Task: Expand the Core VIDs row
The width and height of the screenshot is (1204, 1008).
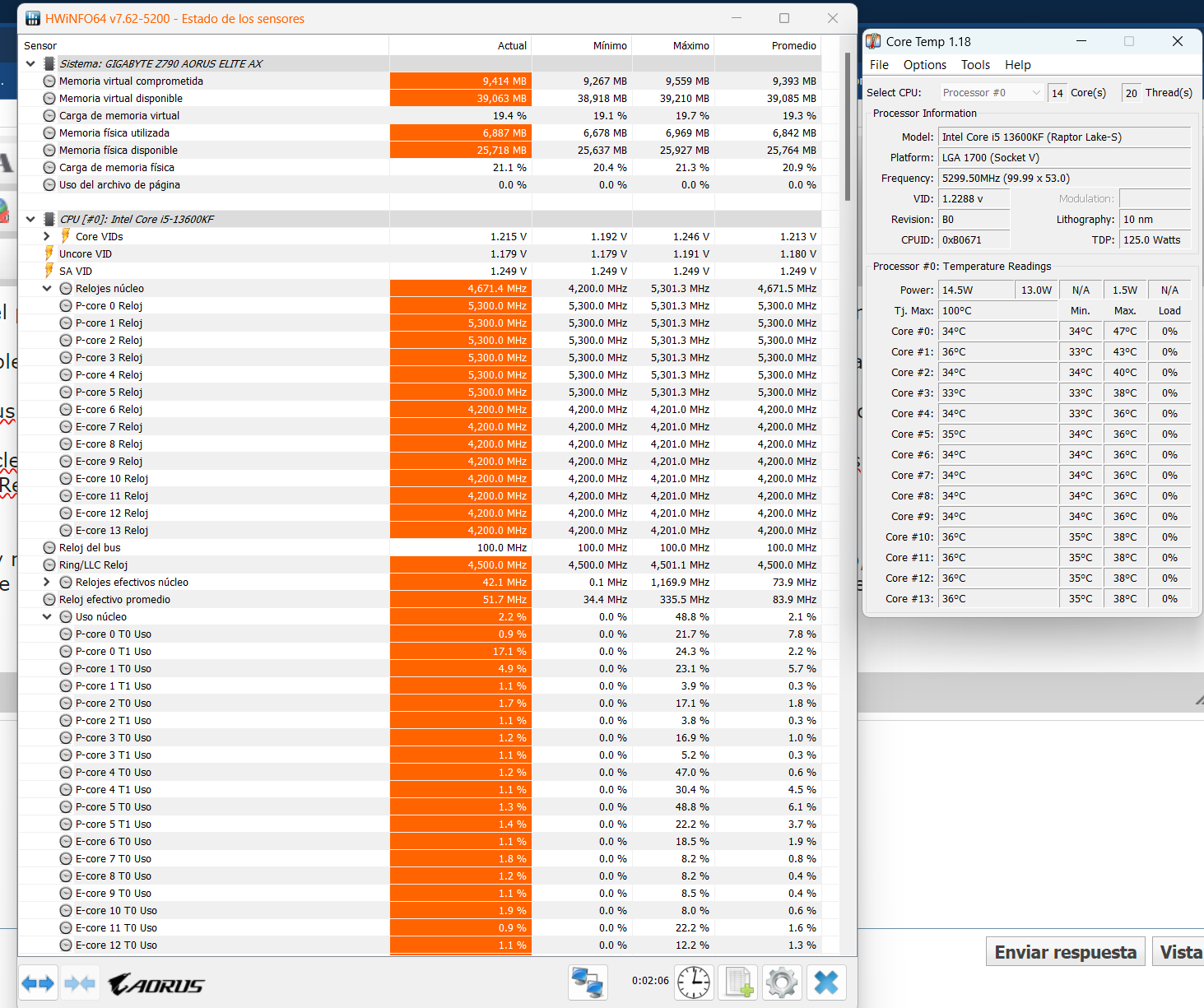Action: click(47, 236)
